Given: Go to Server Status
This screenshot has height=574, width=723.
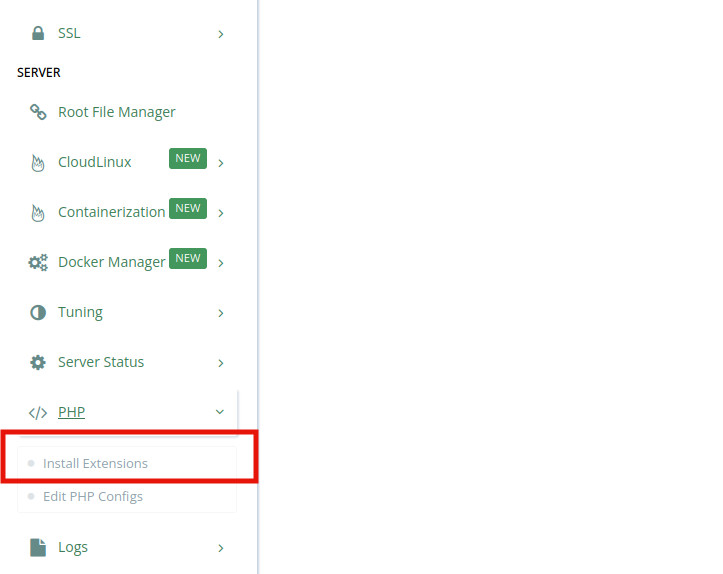Looking at the screenshot, I should click(x=101, y=362).
